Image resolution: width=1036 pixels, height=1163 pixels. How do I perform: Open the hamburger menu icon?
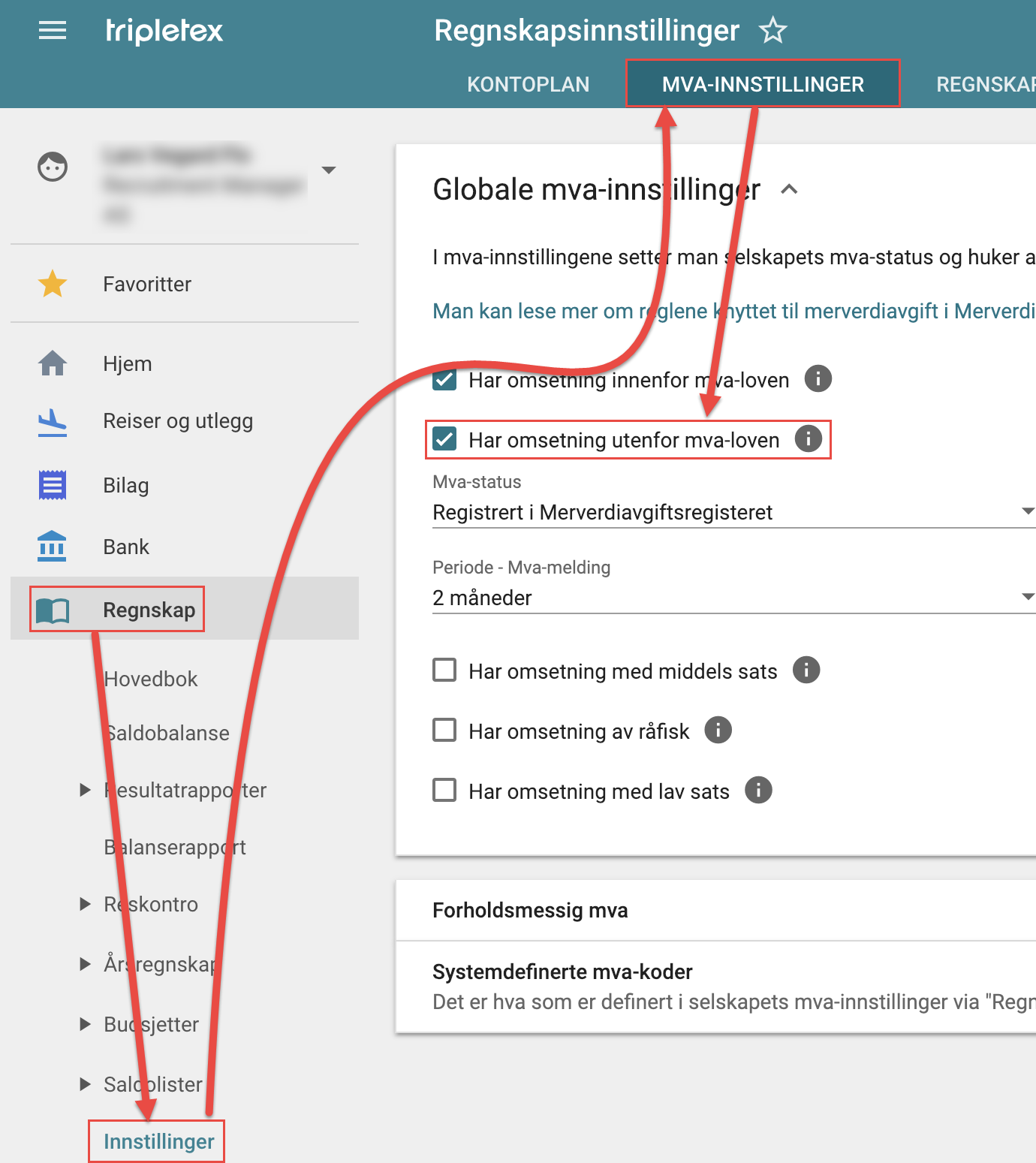tap(53, 31)
